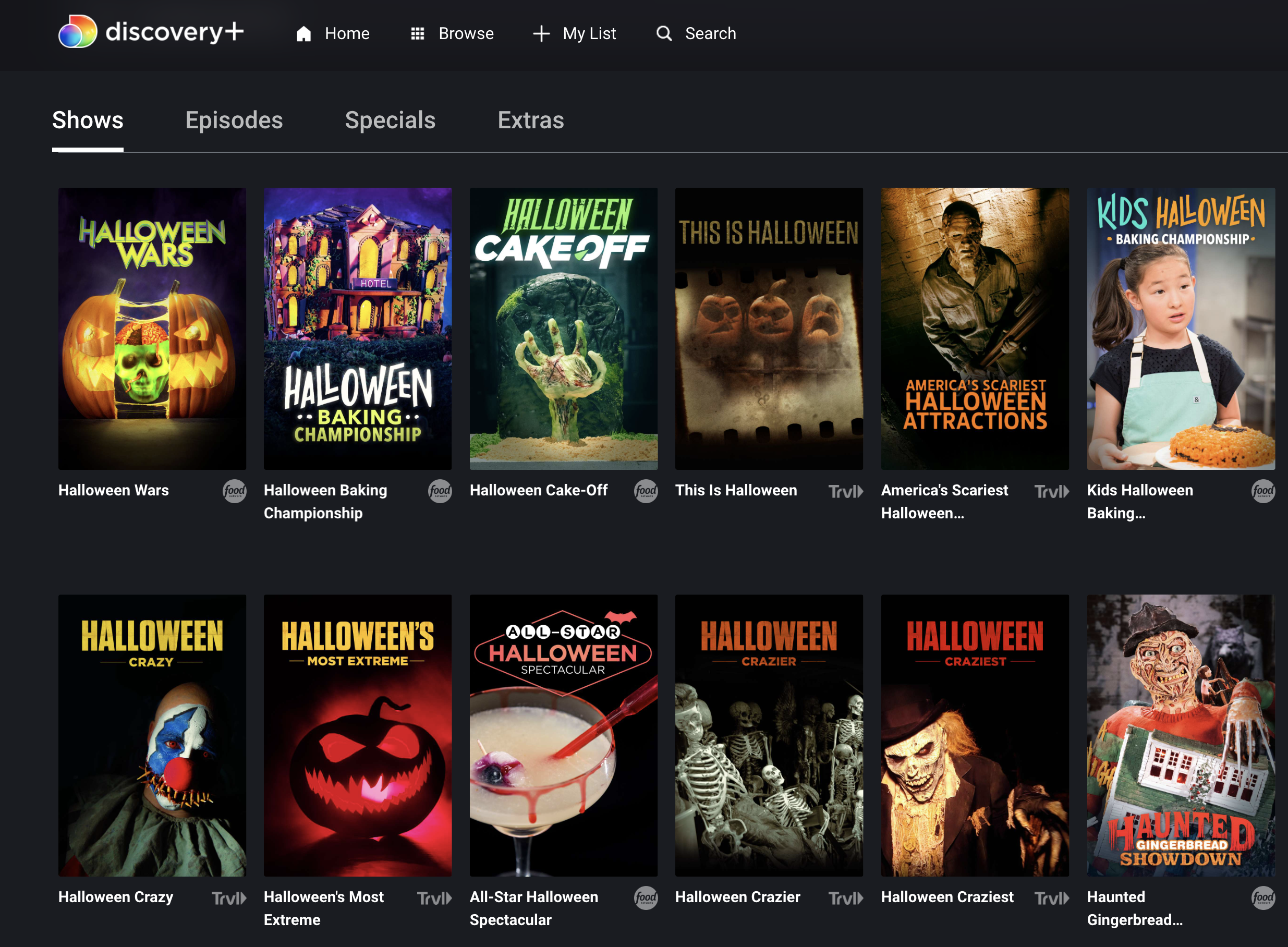
Task: Click Trvl badge beside Halloween Crazy
Action: point(229,897)
